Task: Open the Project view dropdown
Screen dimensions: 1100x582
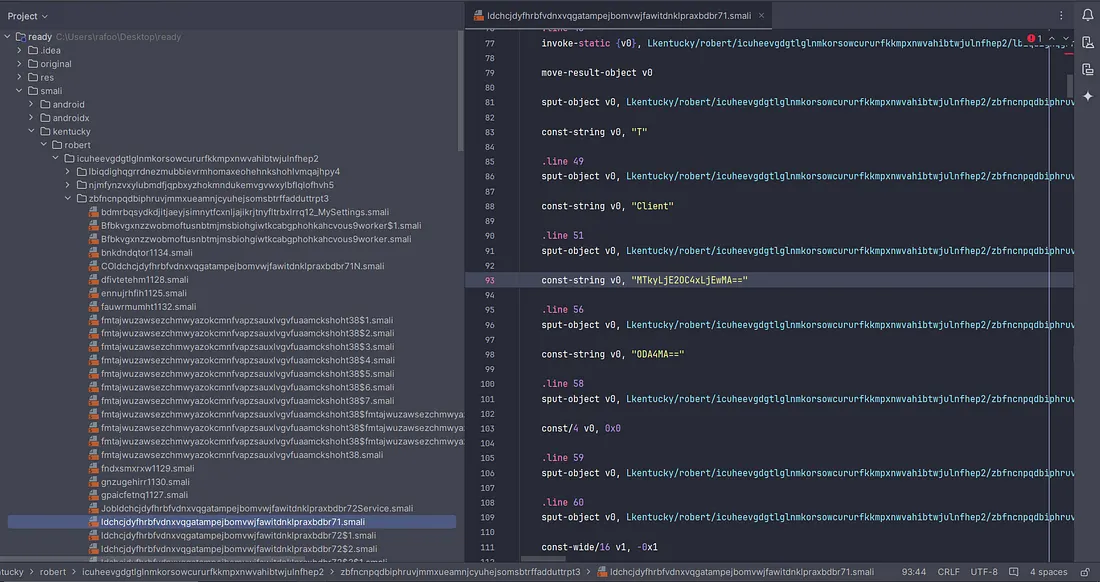Action: pos(28,16)
